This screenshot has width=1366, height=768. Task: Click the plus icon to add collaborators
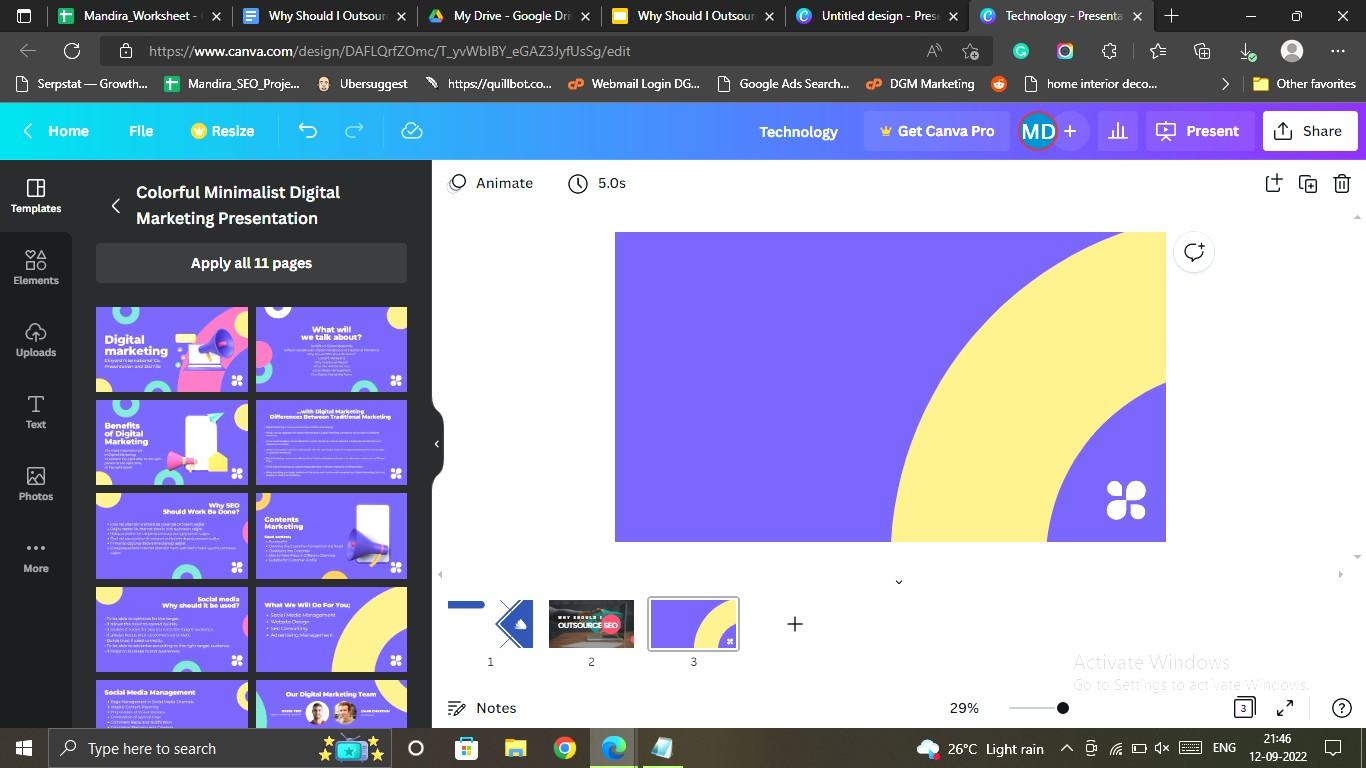(1070, 131)
